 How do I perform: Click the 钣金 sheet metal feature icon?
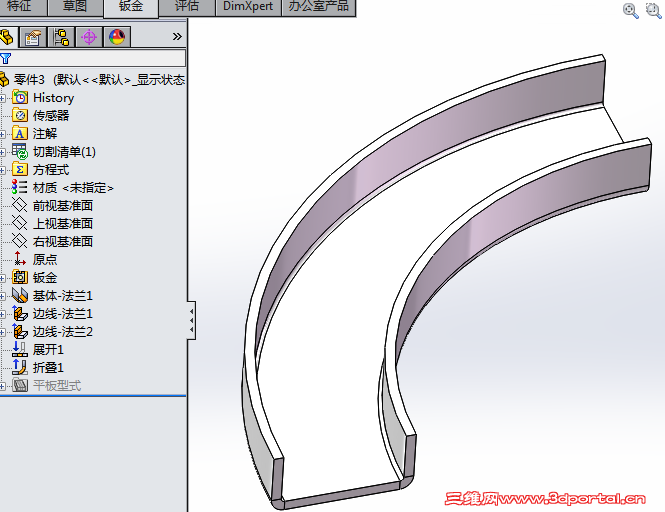pos(20,277)
